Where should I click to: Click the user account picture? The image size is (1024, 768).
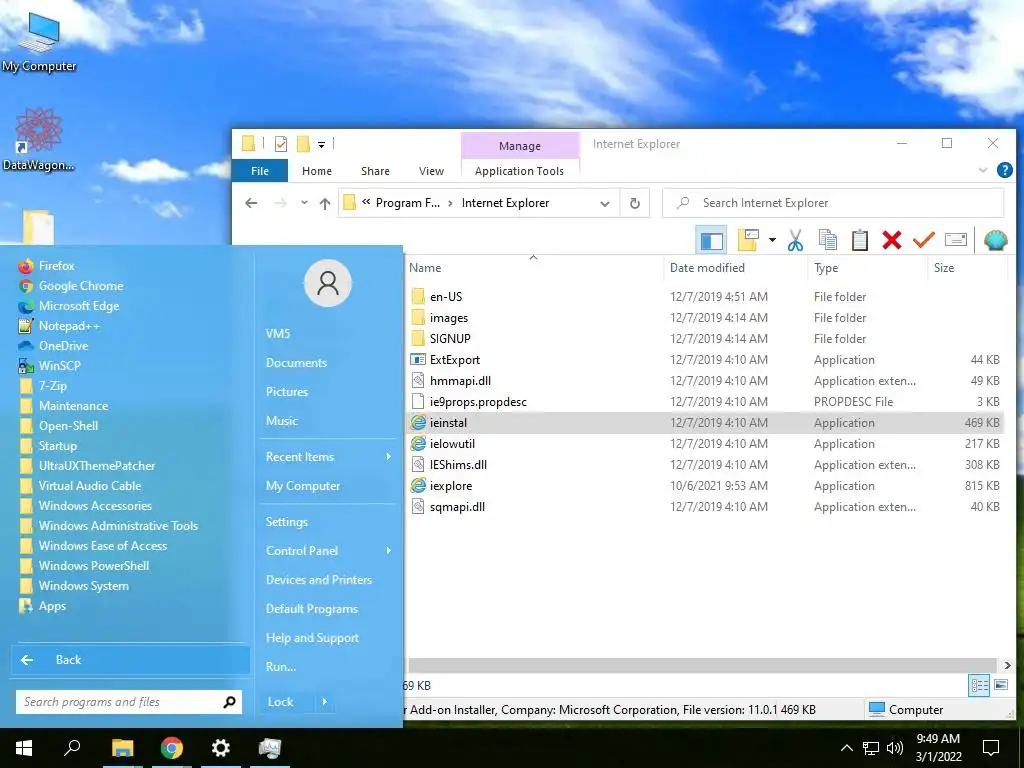pyautogui.click(x=328, y=283)
